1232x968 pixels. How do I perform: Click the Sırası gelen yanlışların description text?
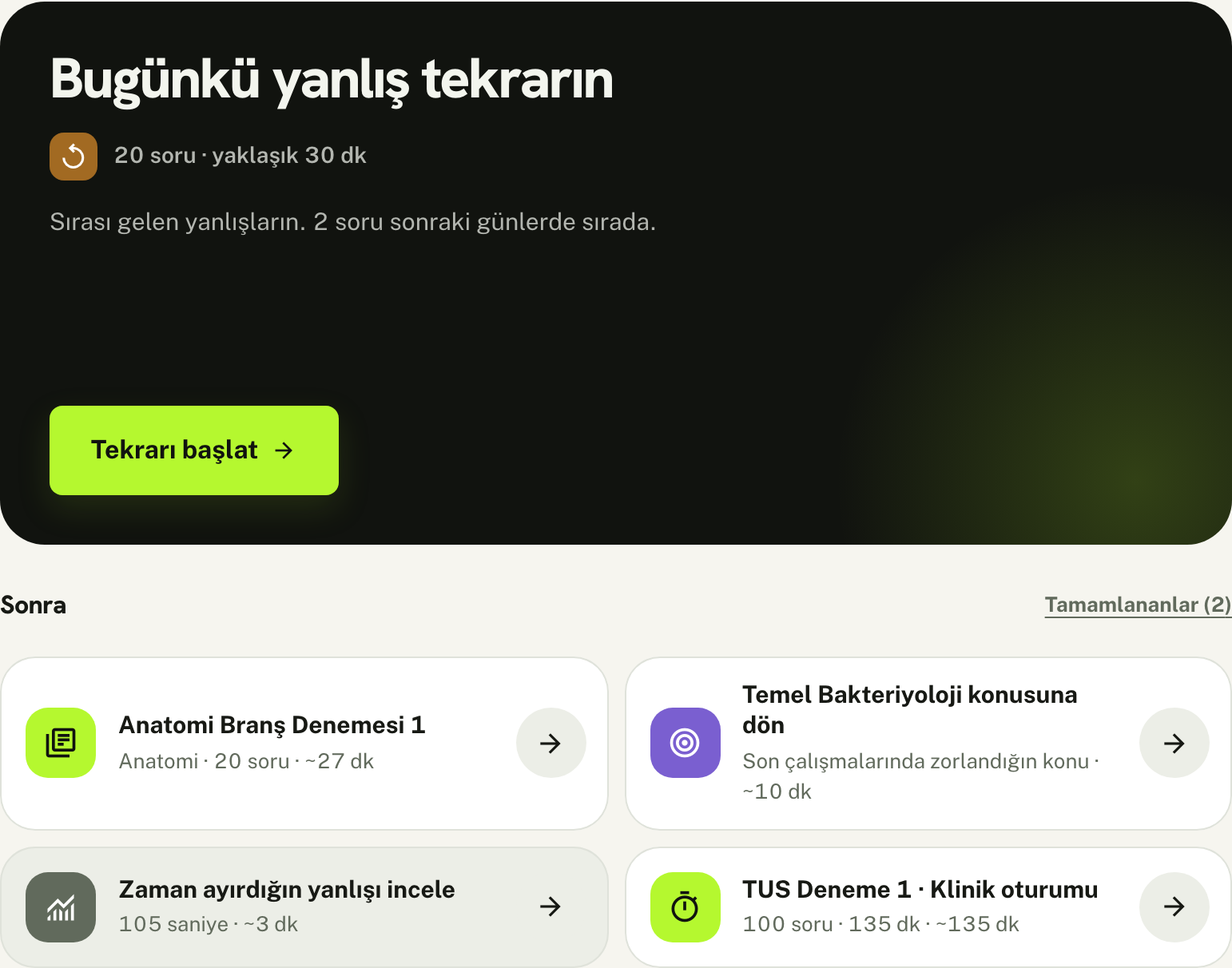[x=353, y=222]
